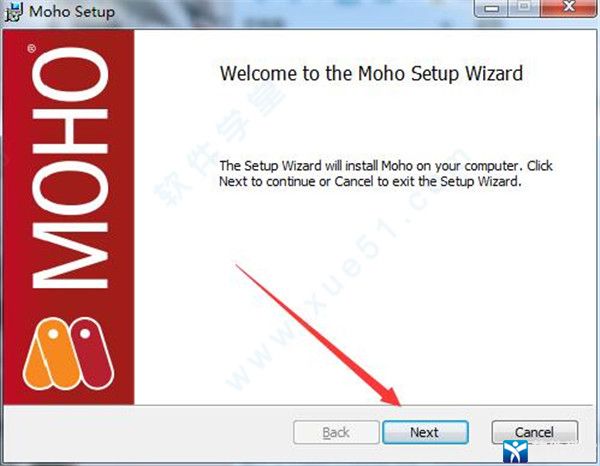Click the 'Moho Setup' window title text
The image size is (600, 466).
point(72,11)
